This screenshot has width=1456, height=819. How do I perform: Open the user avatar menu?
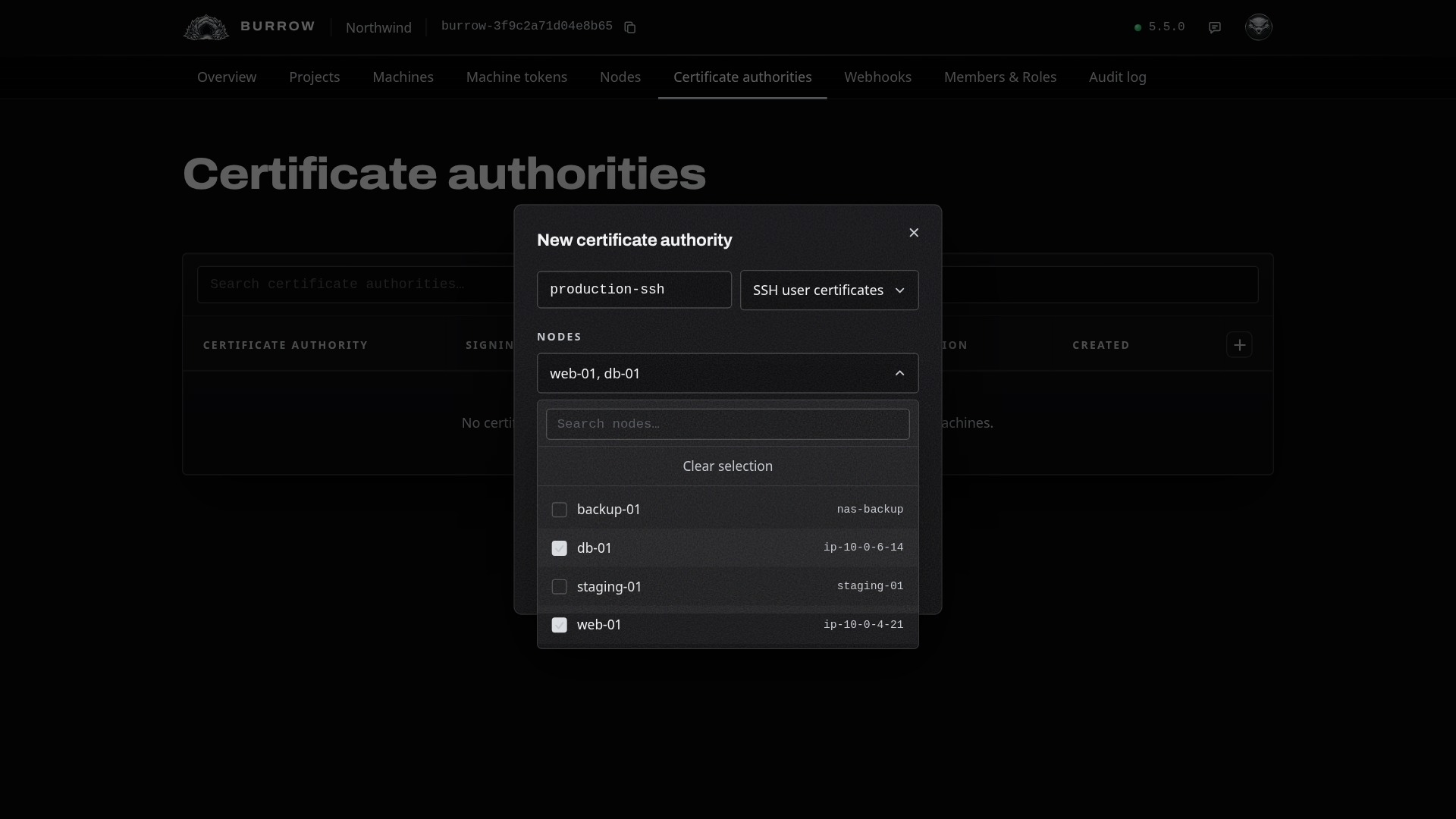tap(1259, 27)
